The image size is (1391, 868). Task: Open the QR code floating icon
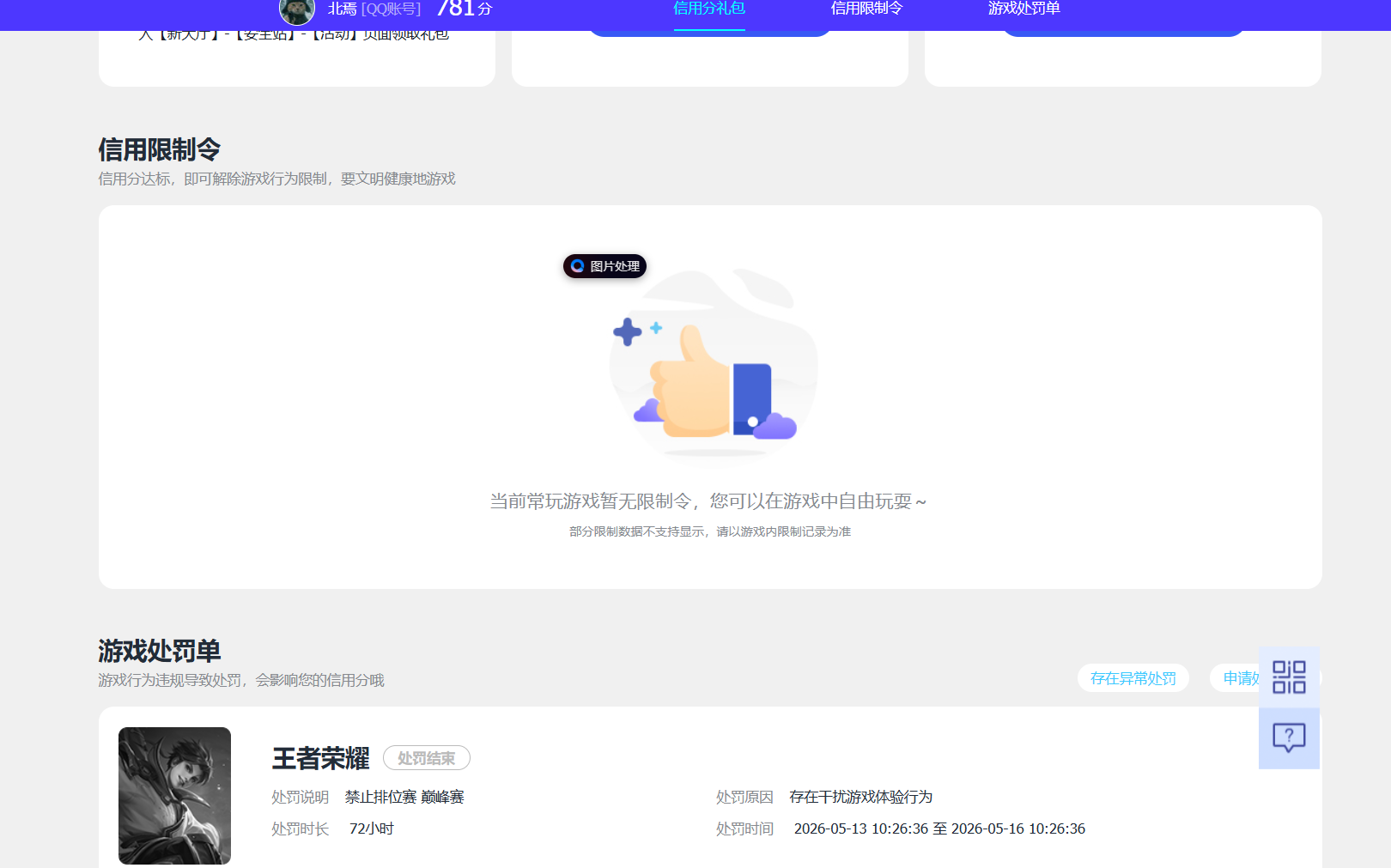coord(1289,677)
